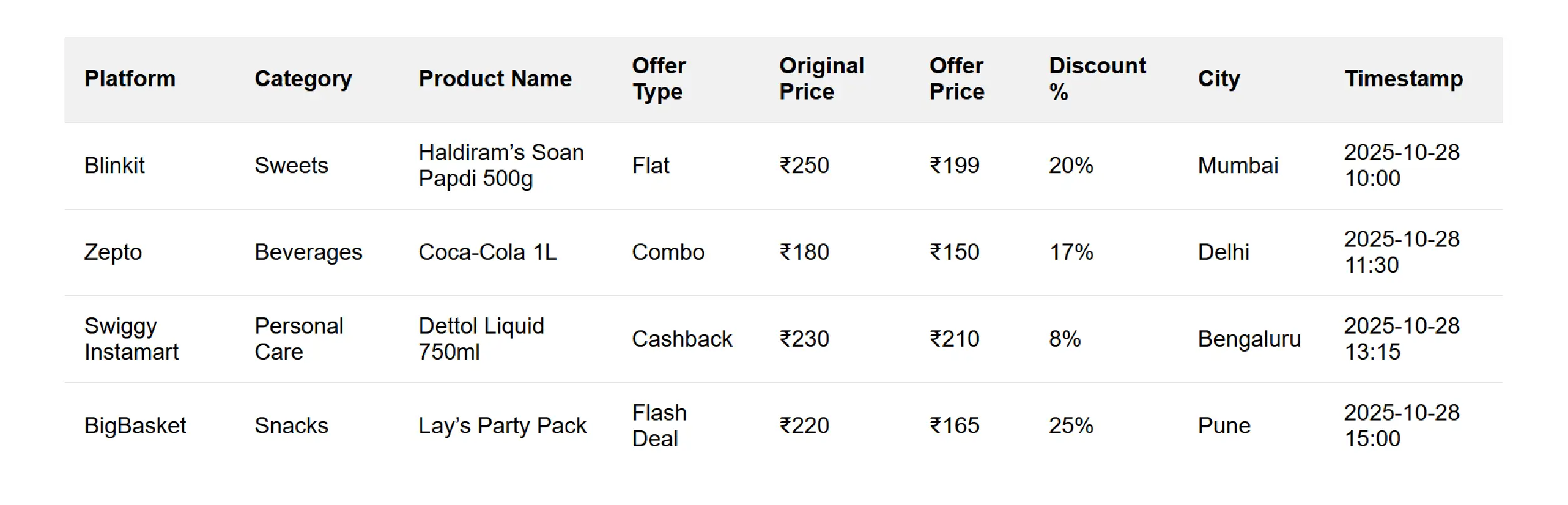Viewport: 1568px width, 505px height.
Task: Select the Flash Deal offer cell
Action: [659, 426]
